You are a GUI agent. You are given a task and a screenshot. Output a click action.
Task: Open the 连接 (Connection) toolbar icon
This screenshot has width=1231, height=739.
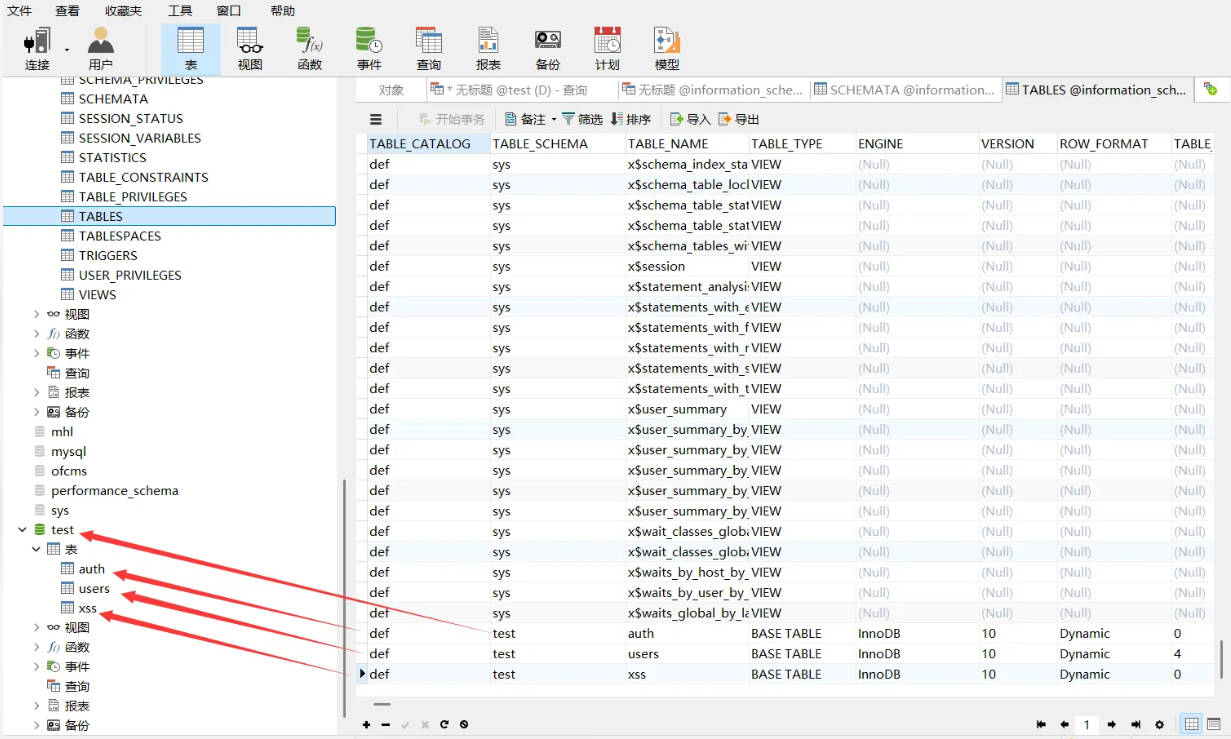(37, 47)
